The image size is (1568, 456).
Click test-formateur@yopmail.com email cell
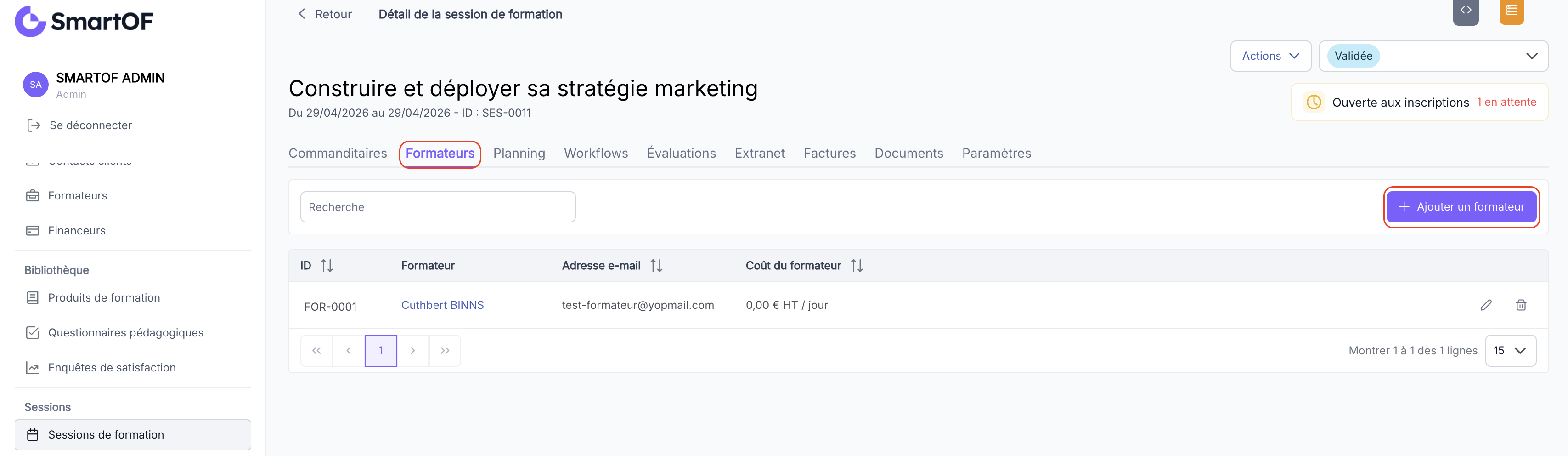[638, 305]
